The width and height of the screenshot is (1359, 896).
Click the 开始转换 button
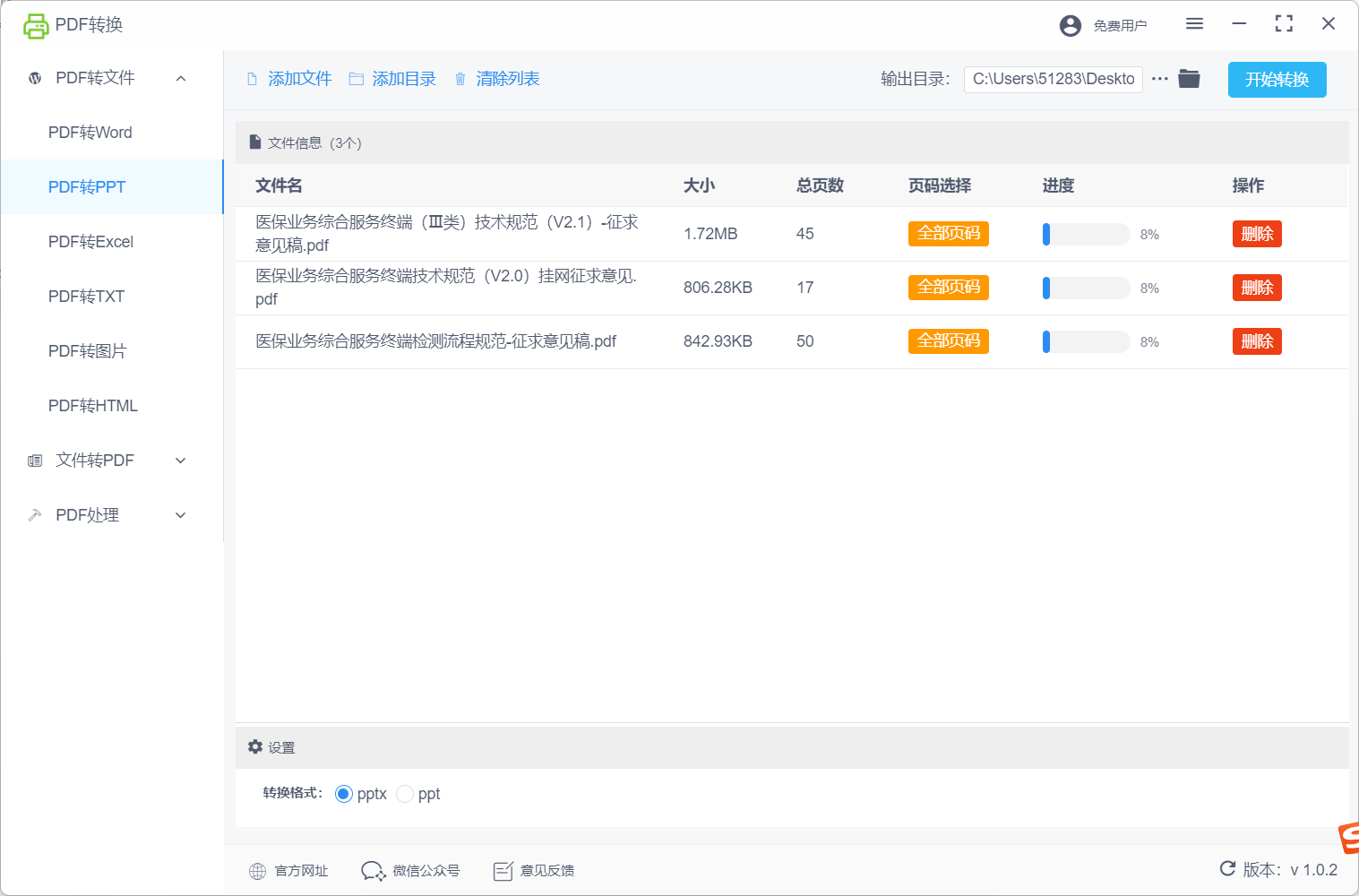1277,80
